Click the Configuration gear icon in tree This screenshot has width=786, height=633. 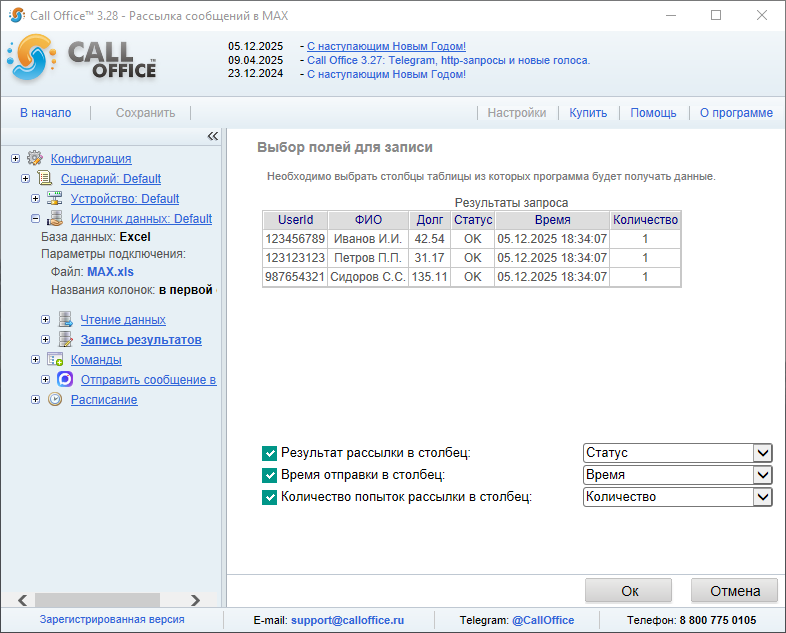tap(35, 158)
